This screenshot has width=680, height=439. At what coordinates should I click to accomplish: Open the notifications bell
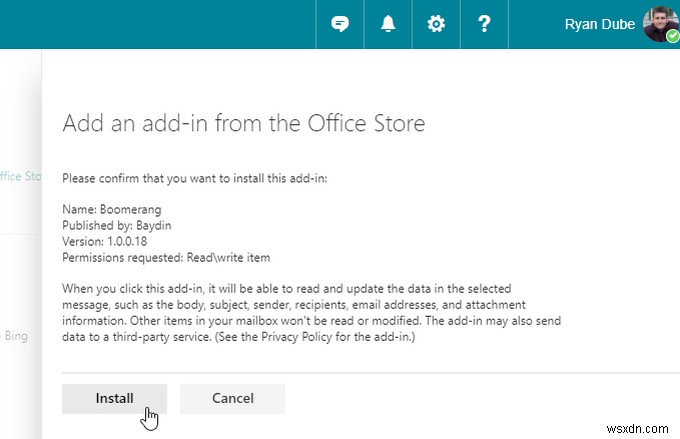coord(388,24)
